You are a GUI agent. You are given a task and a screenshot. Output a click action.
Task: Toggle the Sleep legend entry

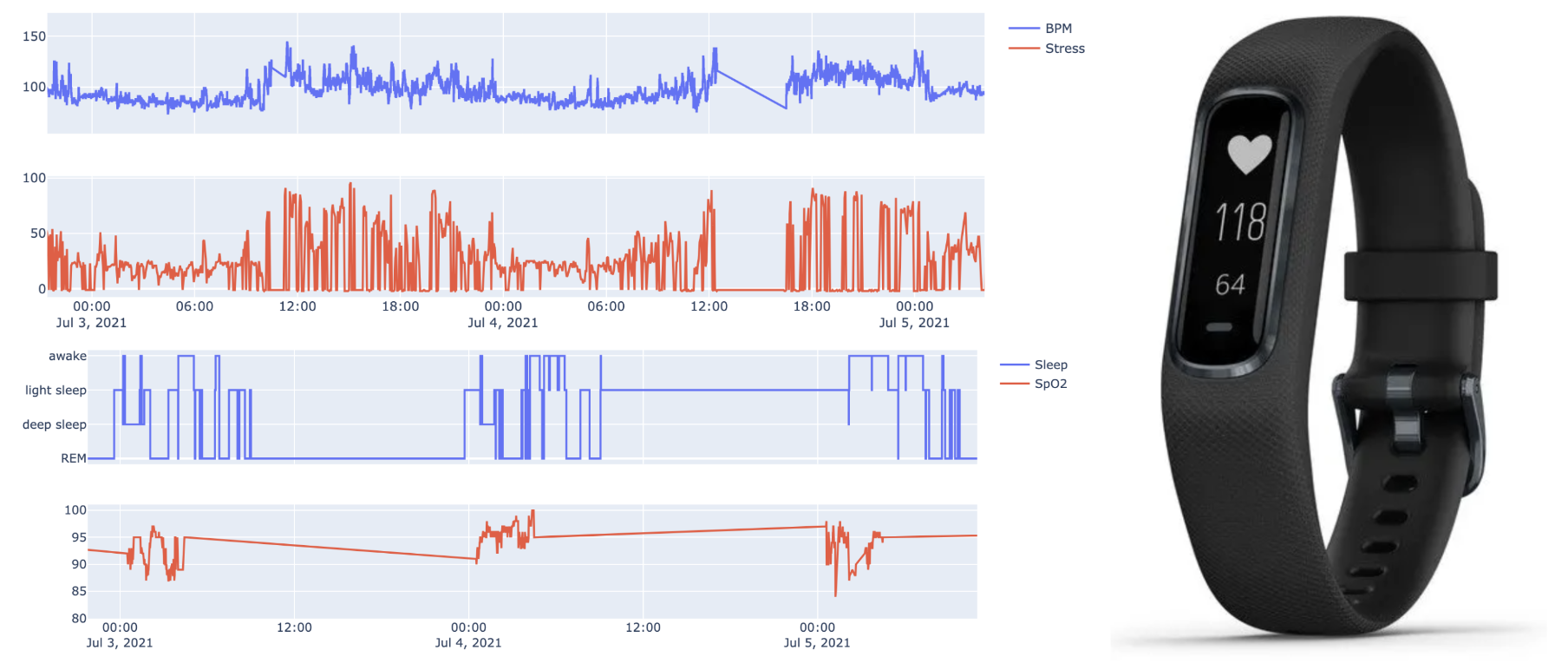(1034, 365)
